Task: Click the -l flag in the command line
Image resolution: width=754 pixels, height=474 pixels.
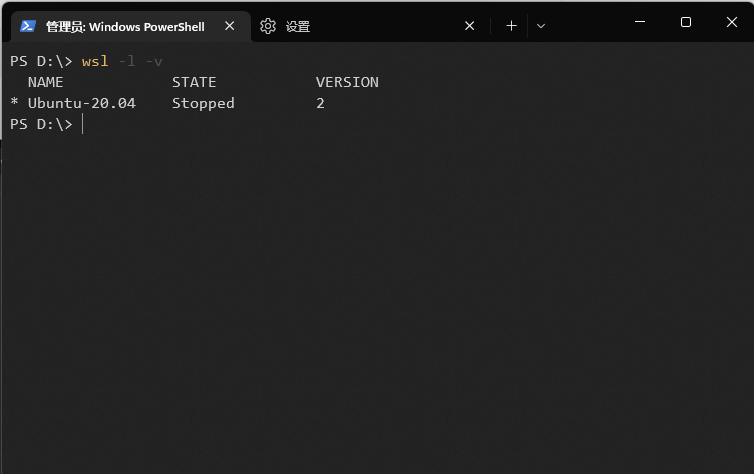Action: pos(127,62)
